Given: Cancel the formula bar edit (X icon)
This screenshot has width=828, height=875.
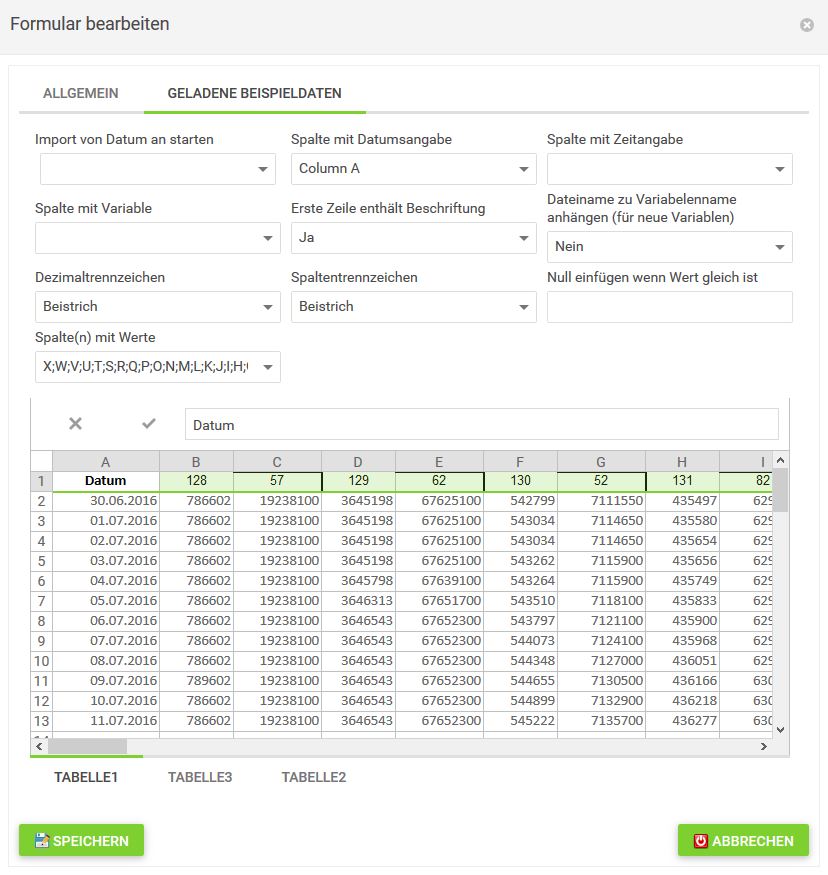Looking at the screenshot, I should point(75,424).
